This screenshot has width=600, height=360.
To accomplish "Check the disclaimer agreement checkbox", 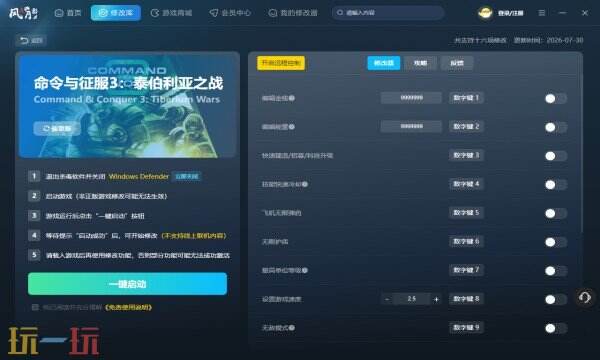I will tap(35, 307).
